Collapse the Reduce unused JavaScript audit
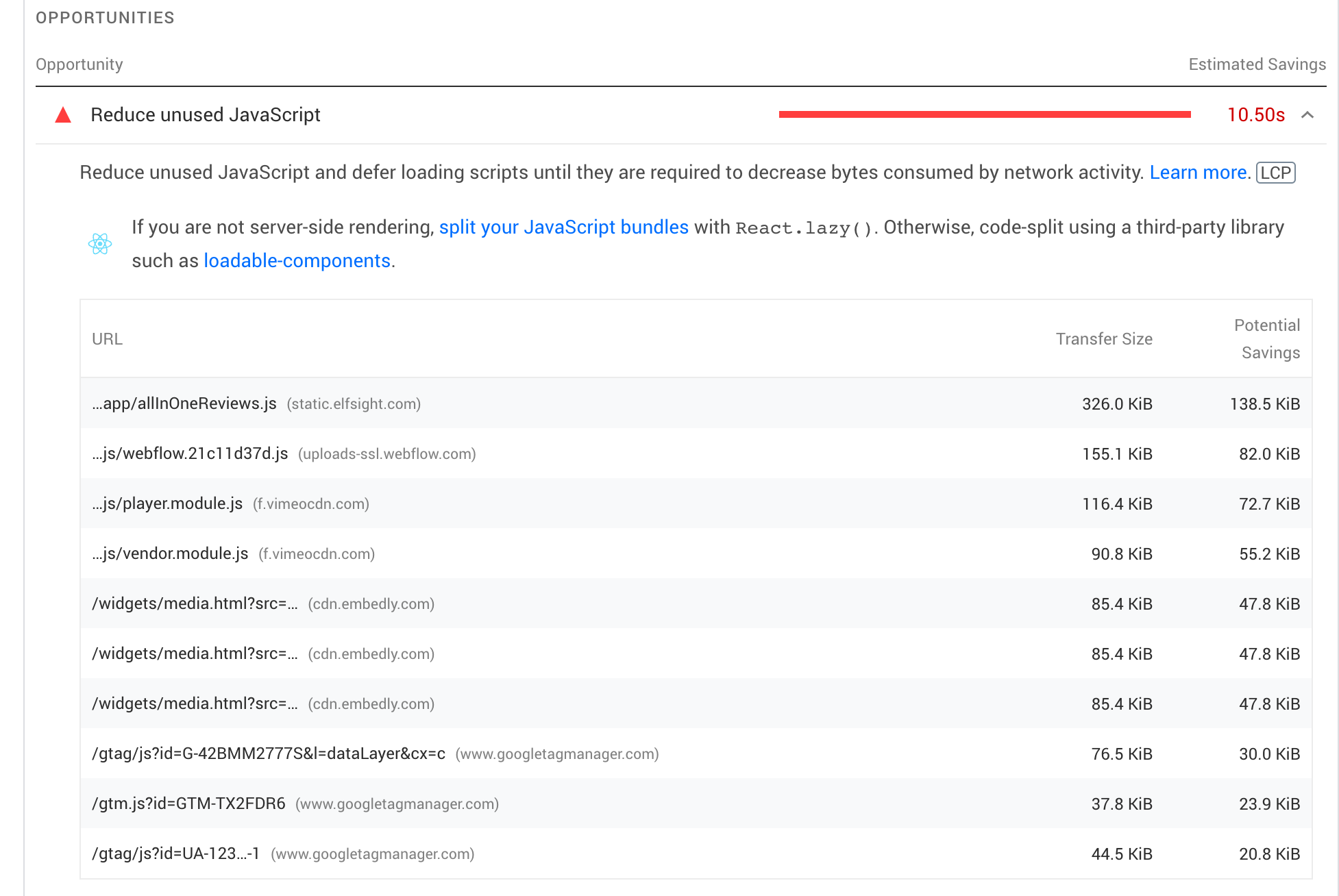The image size is (1339, 896). (1307, 115)
